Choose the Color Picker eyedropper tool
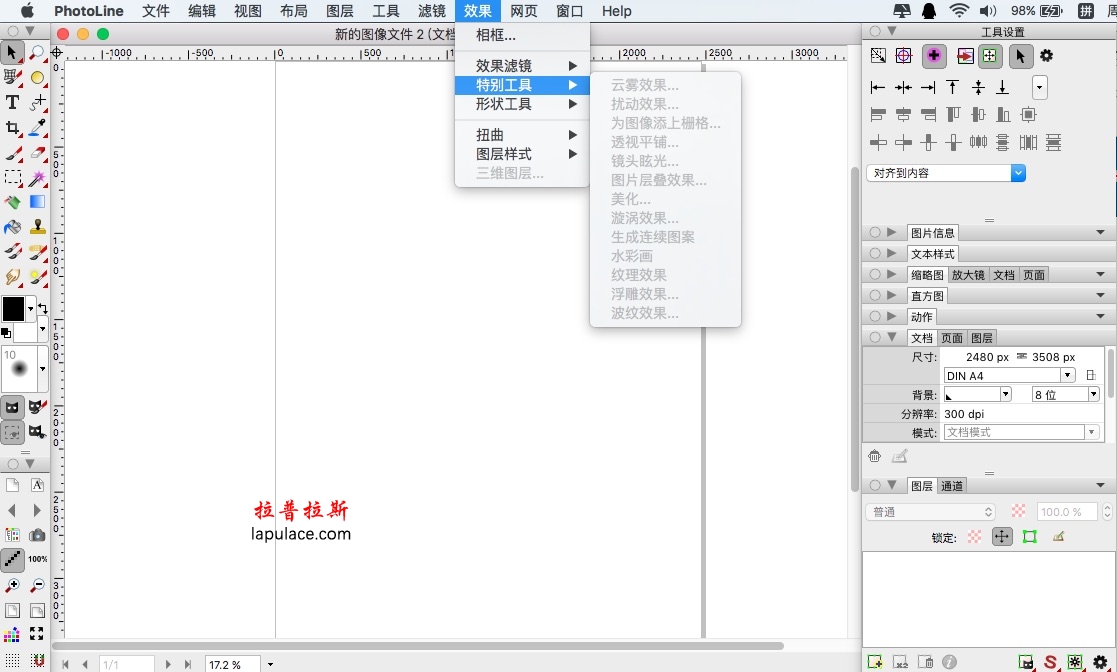 click(37, 128)
